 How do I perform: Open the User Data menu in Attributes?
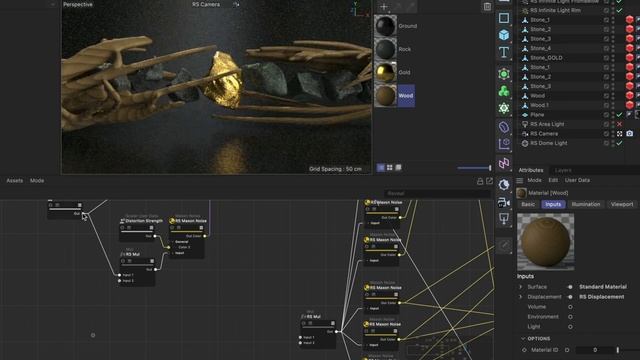pos(577,180)
